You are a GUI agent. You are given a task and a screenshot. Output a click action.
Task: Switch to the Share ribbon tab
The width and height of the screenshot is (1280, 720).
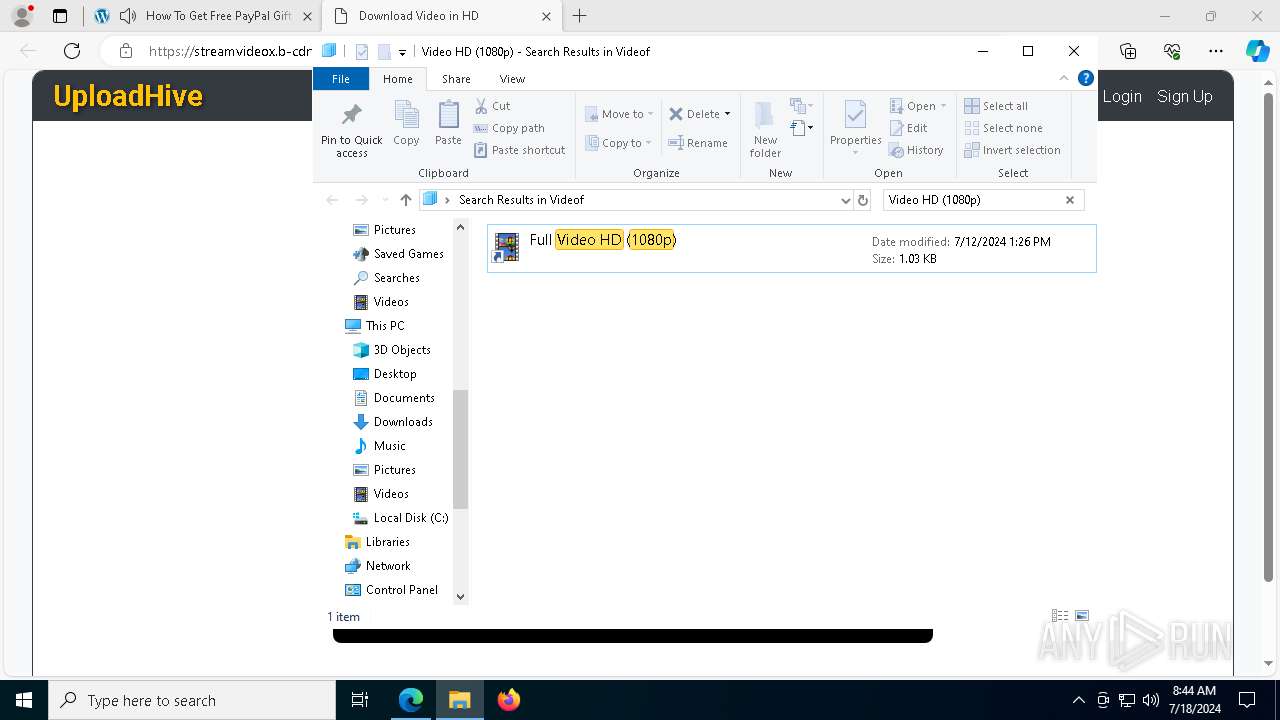click(456, 79)
